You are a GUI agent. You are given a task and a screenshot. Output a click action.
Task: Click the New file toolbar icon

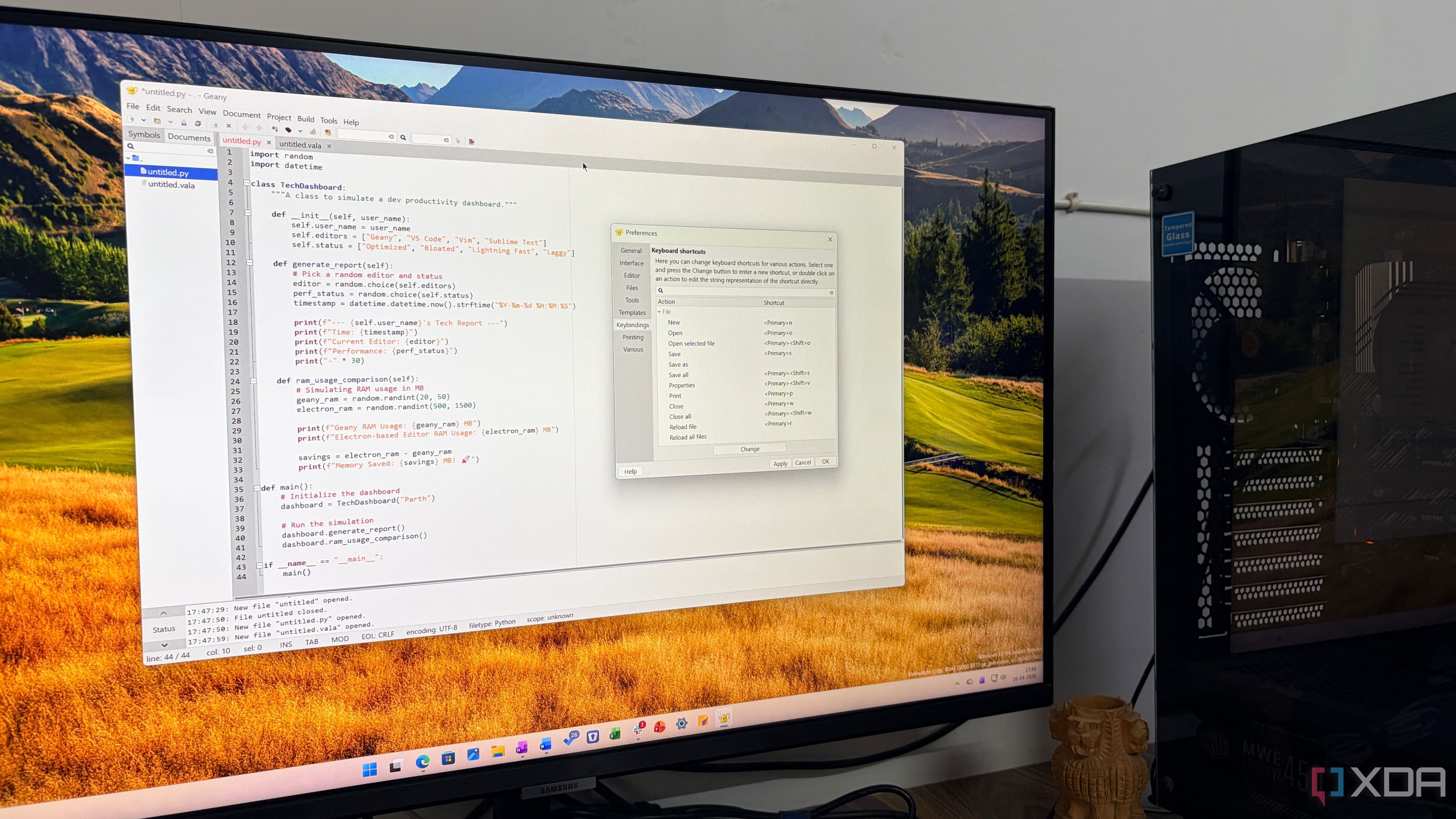click(131, 119)
